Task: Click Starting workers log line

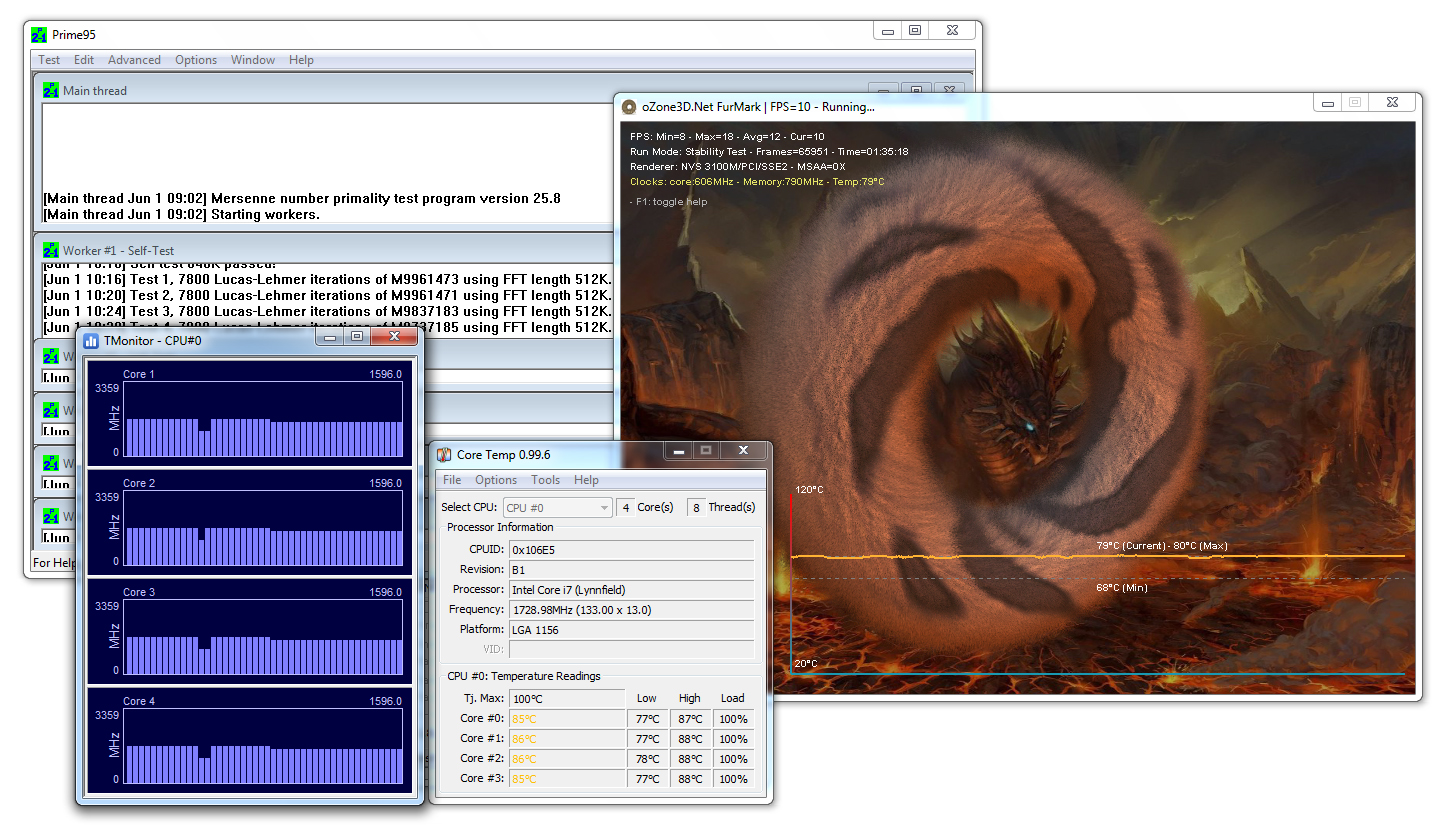Action: coord(182,215)
